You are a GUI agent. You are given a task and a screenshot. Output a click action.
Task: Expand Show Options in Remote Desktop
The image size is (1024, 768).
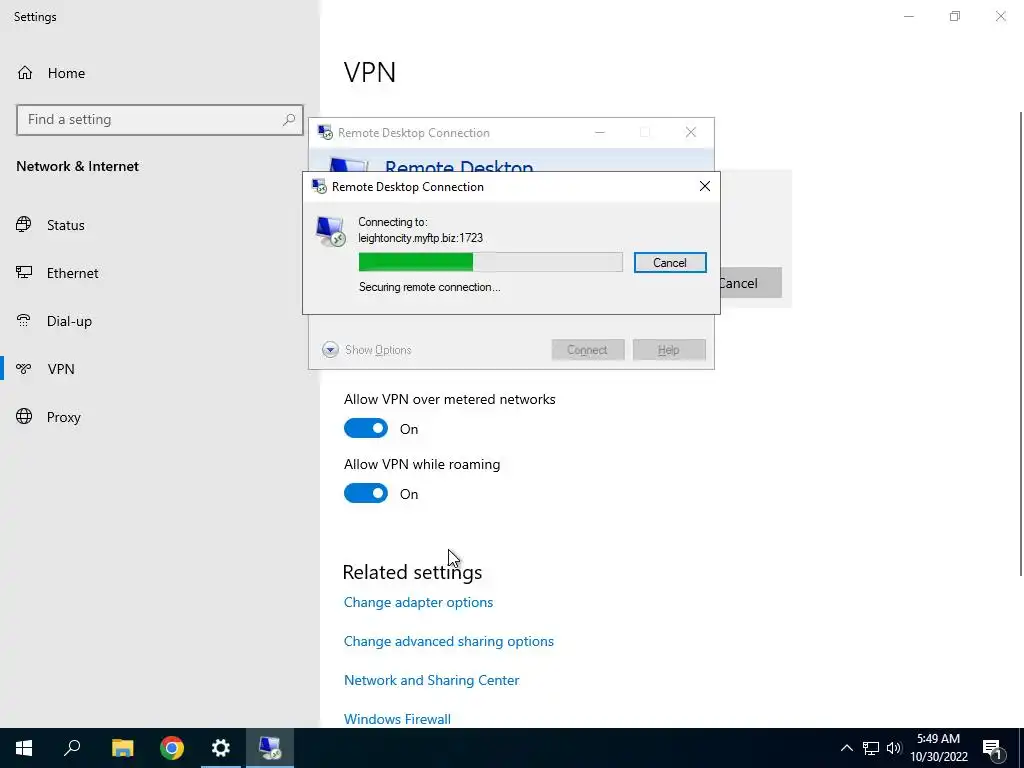pos(366,350)
